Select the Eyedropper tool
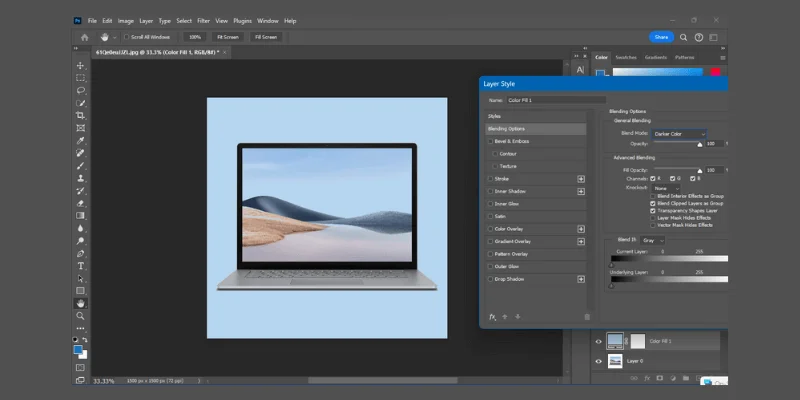This screenshot has width=800, height=400. click(x=81, y=141)
